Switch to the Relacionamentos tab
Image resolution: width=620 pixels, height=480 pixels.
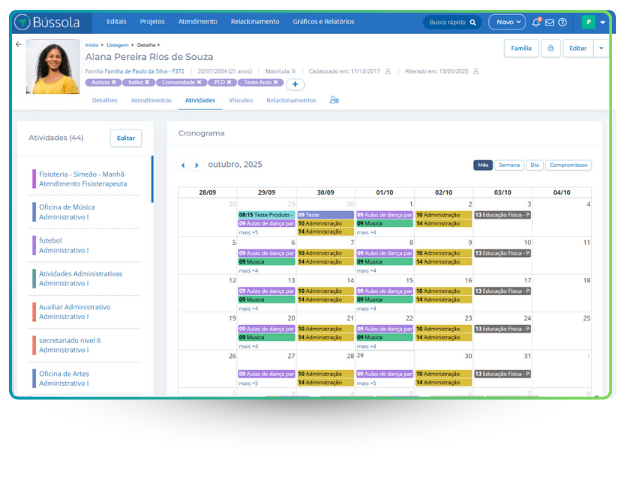[x=291, y=100]
